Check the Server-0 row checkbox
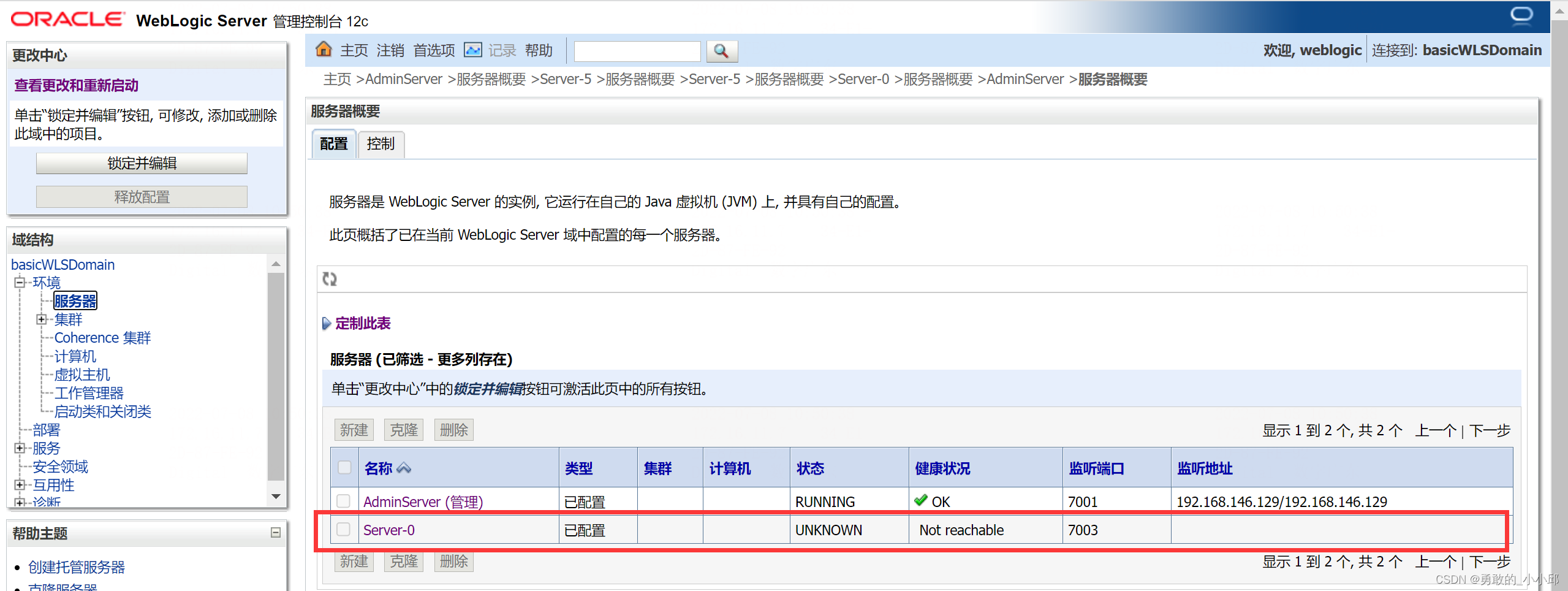 tap(344, 529)
